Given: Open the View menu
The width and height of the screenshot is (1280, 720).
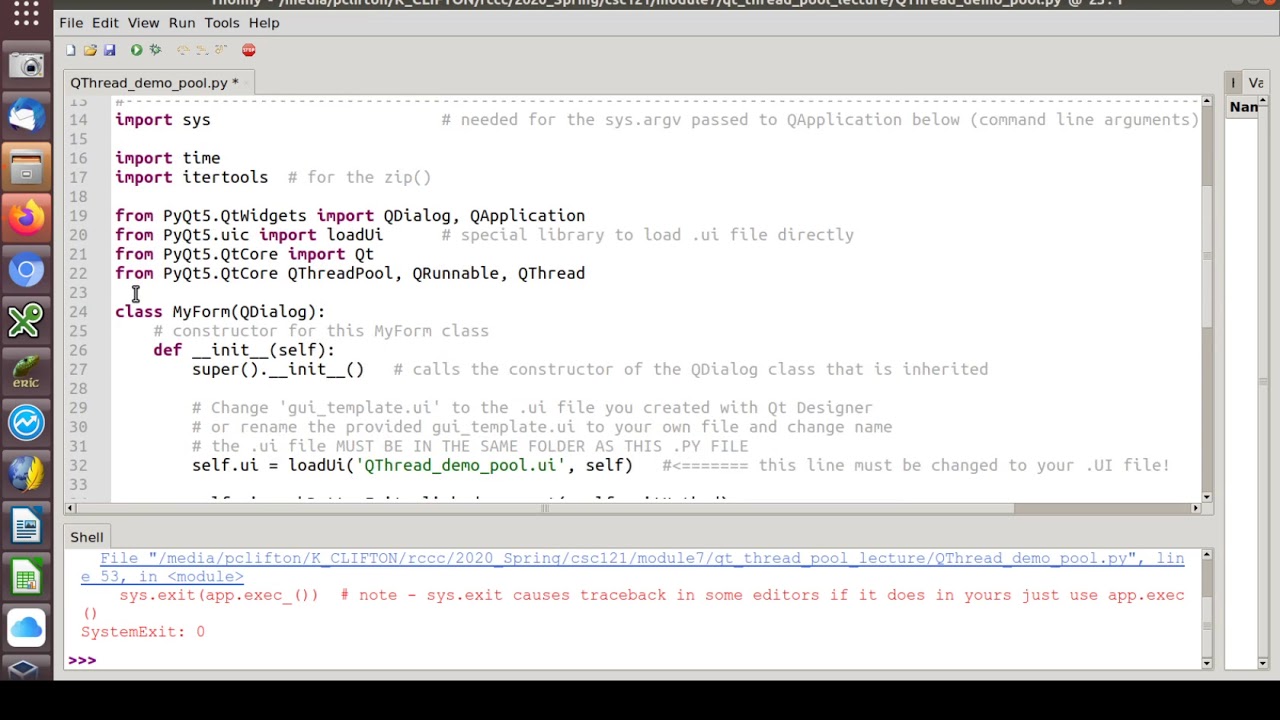Looking at the screenshot, I should point(143,22).
